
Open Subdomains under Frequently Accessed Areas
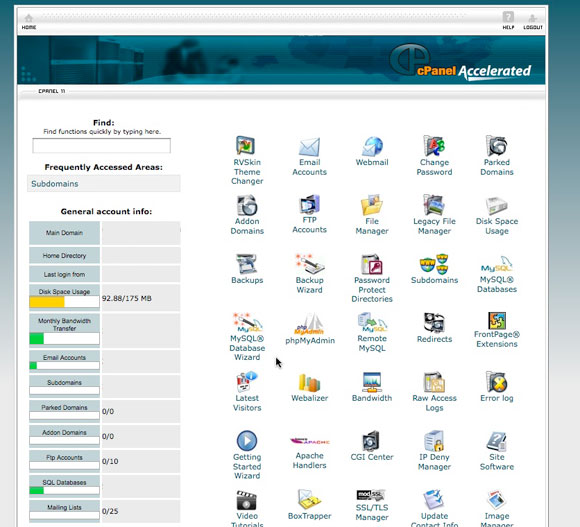[104, 183]
